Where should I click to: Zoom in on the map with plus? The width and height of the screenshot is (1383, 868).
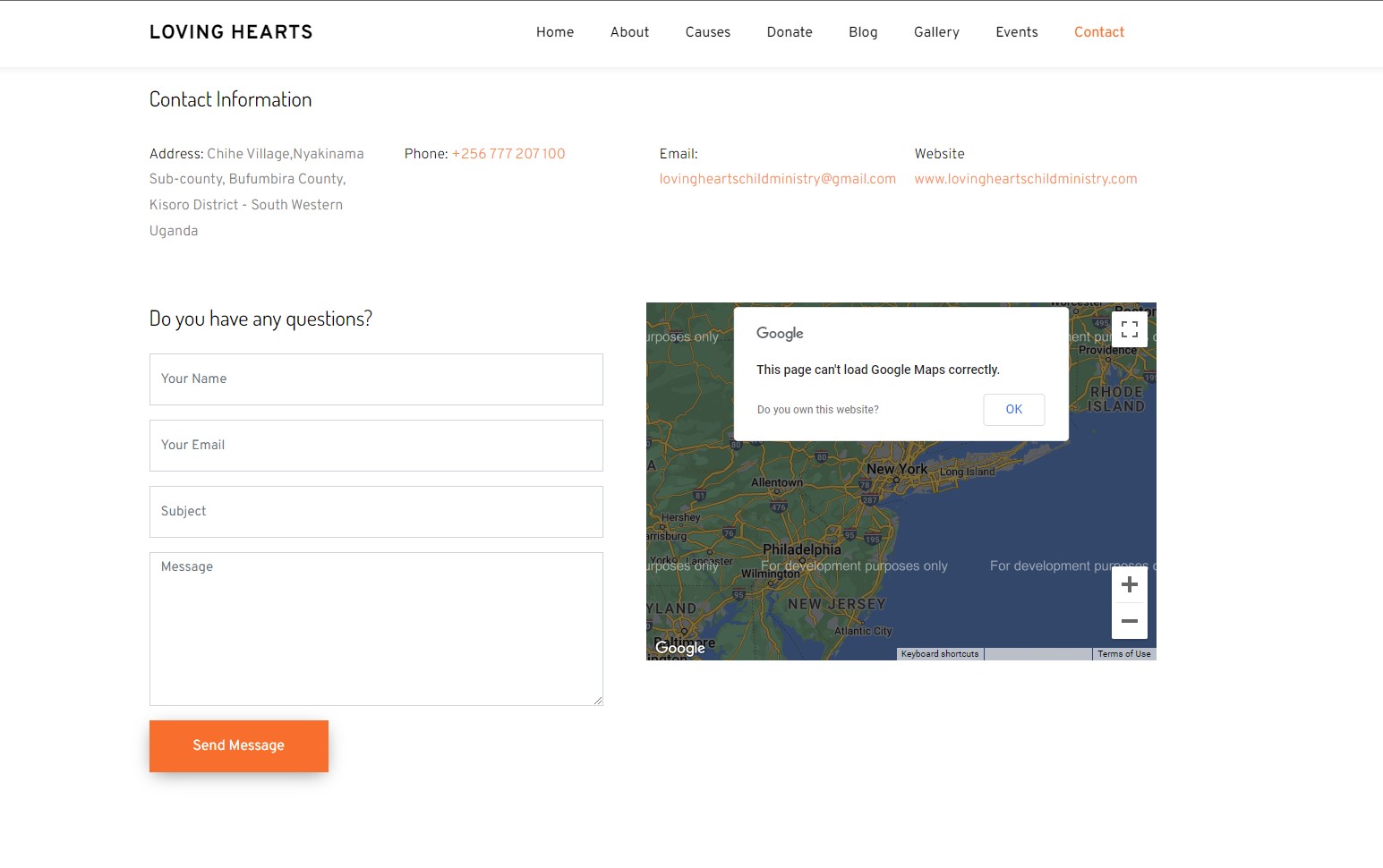click(x=1130, y=584)
